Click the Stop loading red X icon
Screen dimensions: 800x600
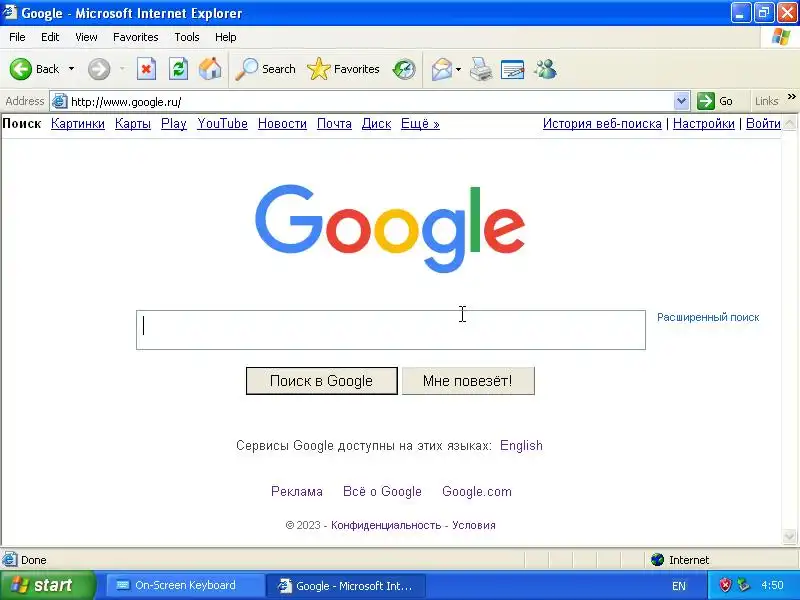pyautogui.click(x=146, y=69)
